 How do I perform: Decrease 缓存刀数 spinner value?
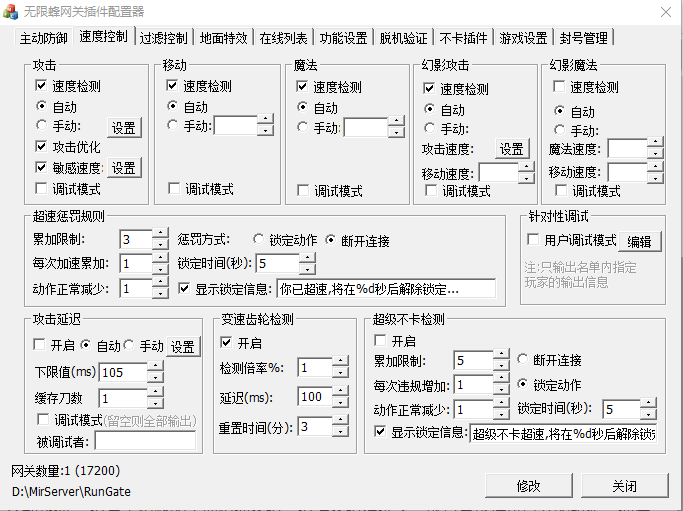pyautogui.click(x=155, y=404)
